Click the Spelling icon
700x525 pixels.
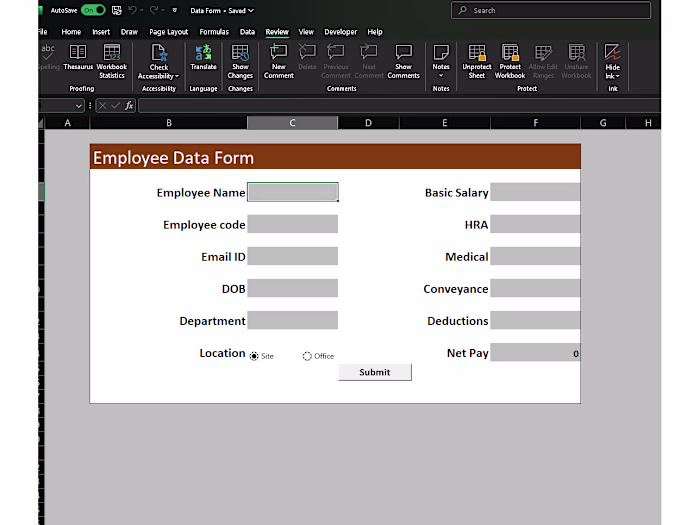coord(48,52)
